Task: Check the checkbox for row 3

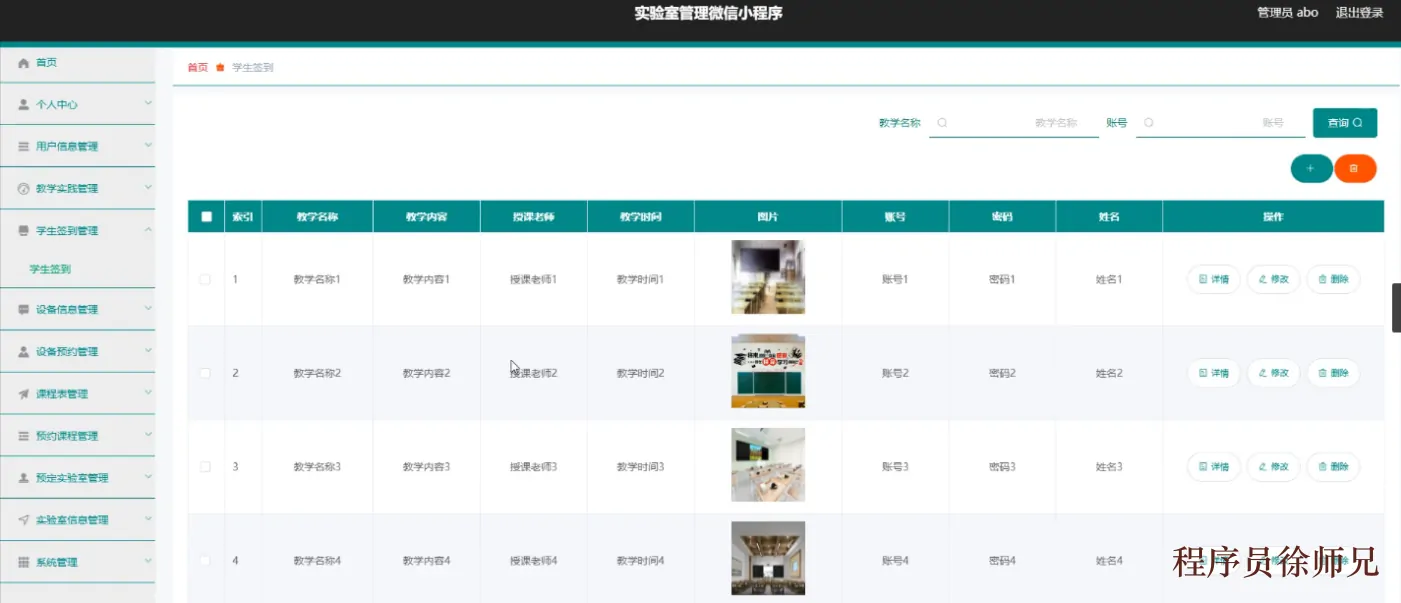Action: (205, 467)
